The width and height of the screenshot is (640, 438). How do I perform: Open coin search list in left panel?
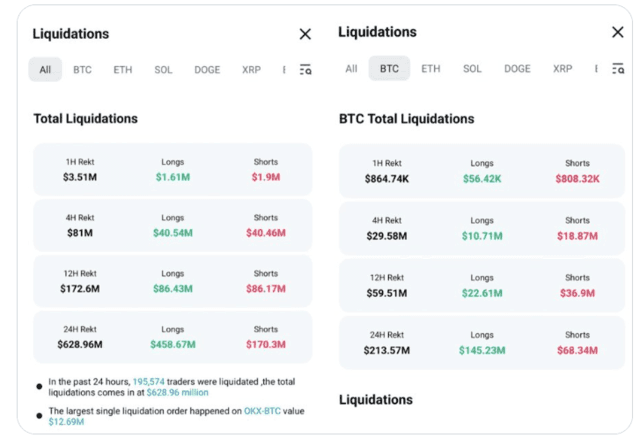pyautogui.click(x=305, y=70)
